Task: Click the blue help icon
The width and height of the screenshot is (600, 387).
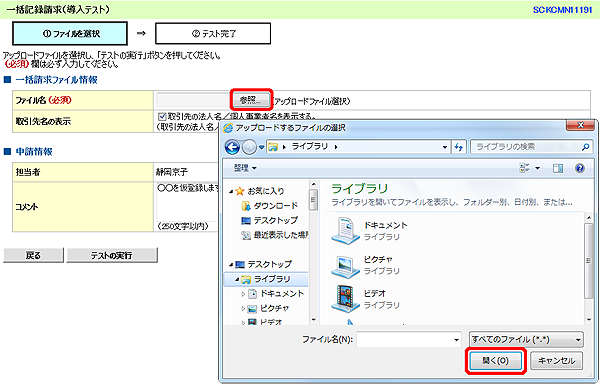Action: [x=580, y=168]
